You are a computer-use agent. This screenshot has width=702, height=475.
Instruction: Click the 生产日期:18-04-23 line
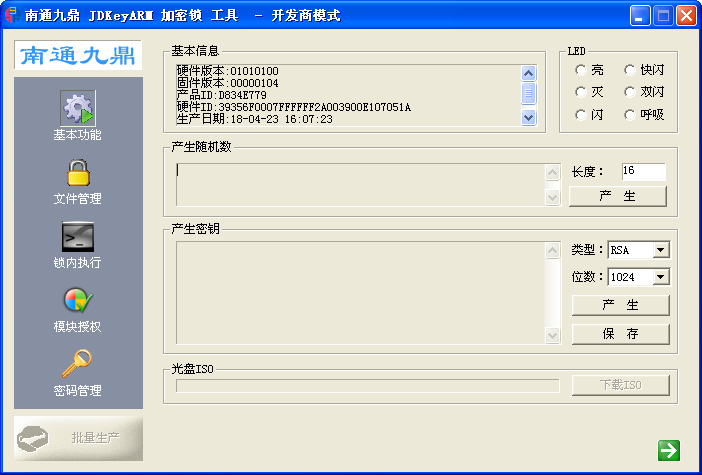pyautogui.click(x=255, y=119)
